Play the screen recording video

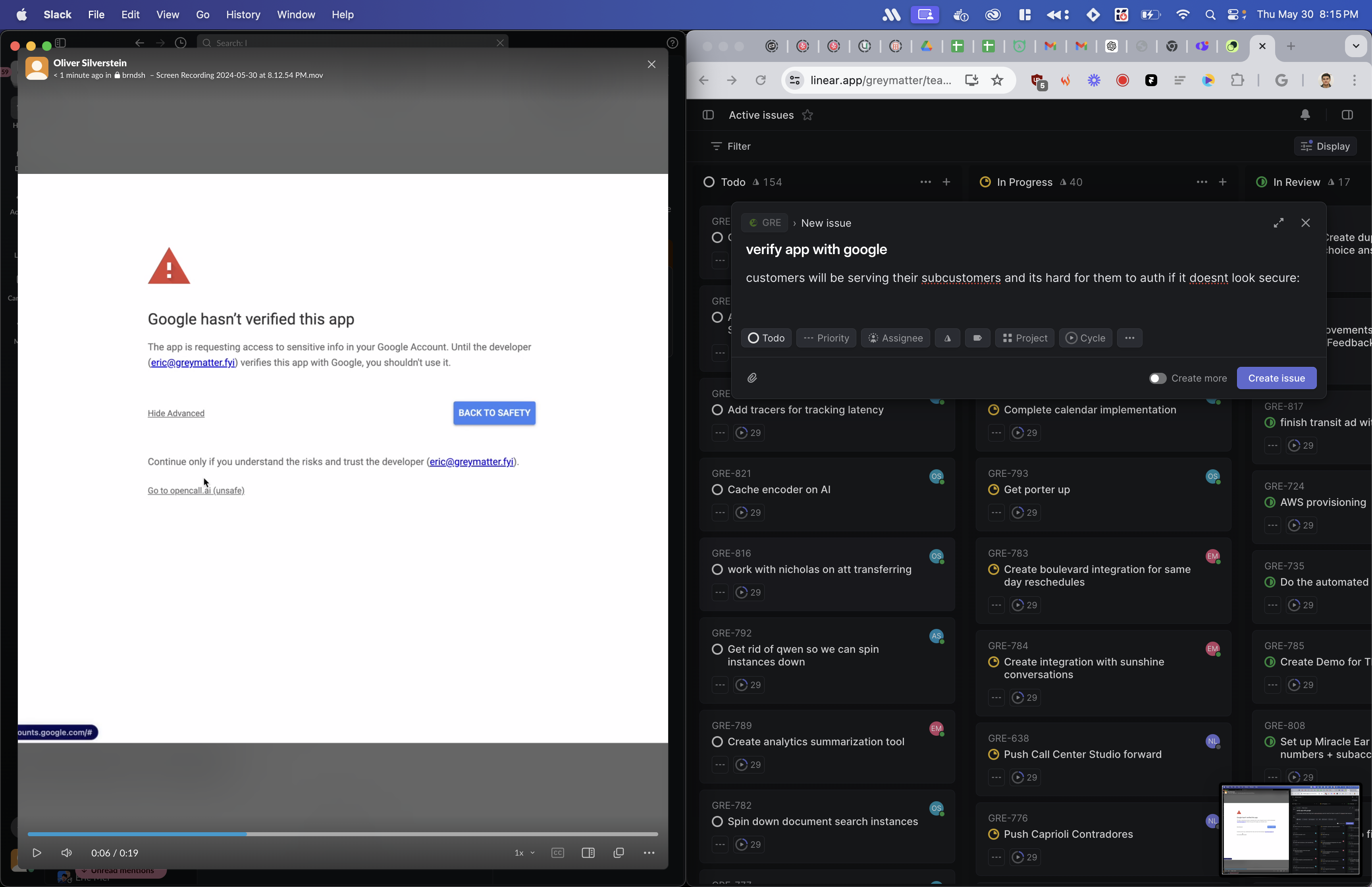[37, 852]
